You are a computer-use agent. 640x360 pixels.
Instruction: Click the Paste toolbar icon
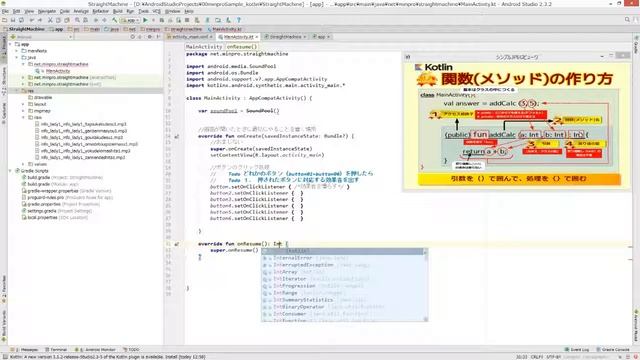[67, 20]
